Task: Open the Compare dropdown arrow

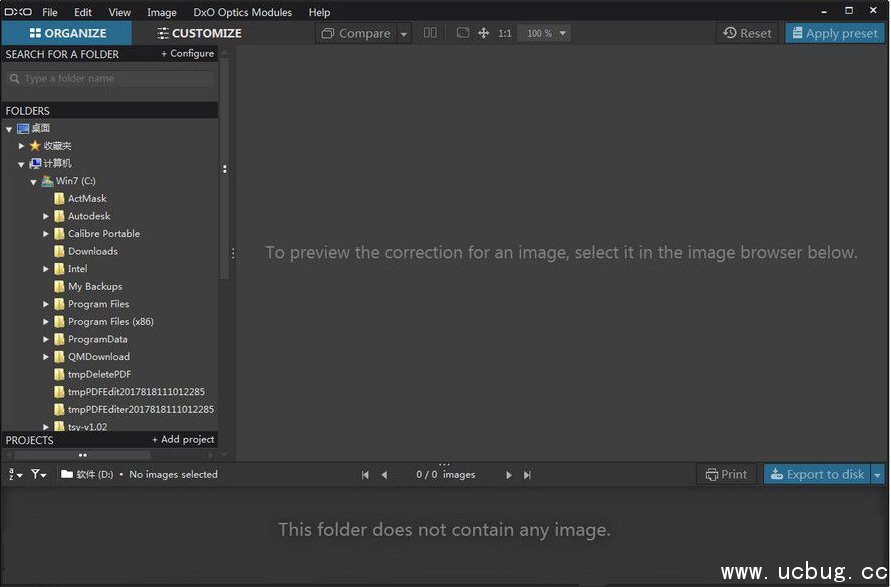Action: point(403,34)
